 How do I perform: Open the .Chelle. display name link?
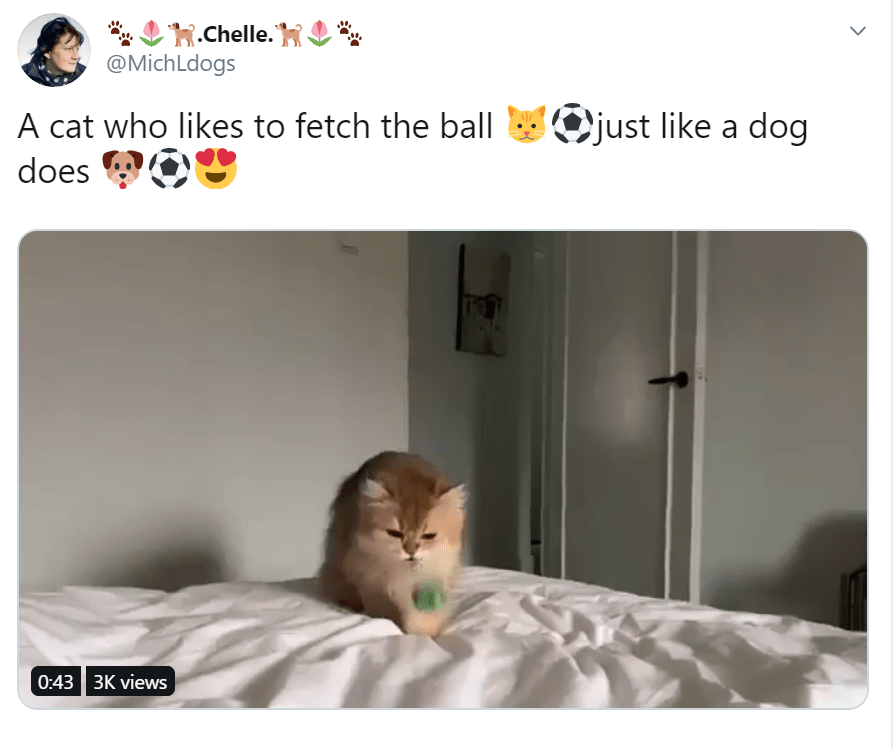point(235,34)
